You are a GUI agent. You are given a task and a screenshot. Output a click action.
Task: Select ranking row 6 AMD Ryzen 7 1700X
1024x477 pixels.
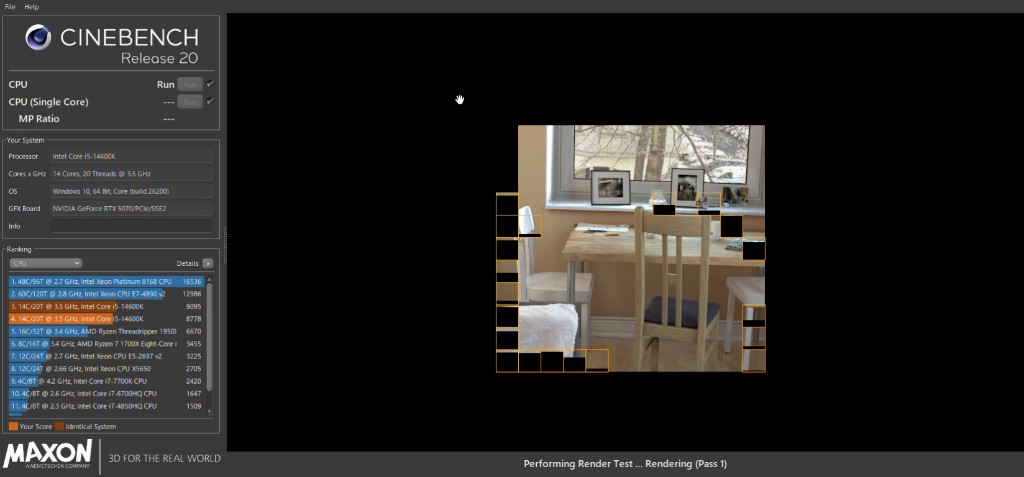point(106,344)
